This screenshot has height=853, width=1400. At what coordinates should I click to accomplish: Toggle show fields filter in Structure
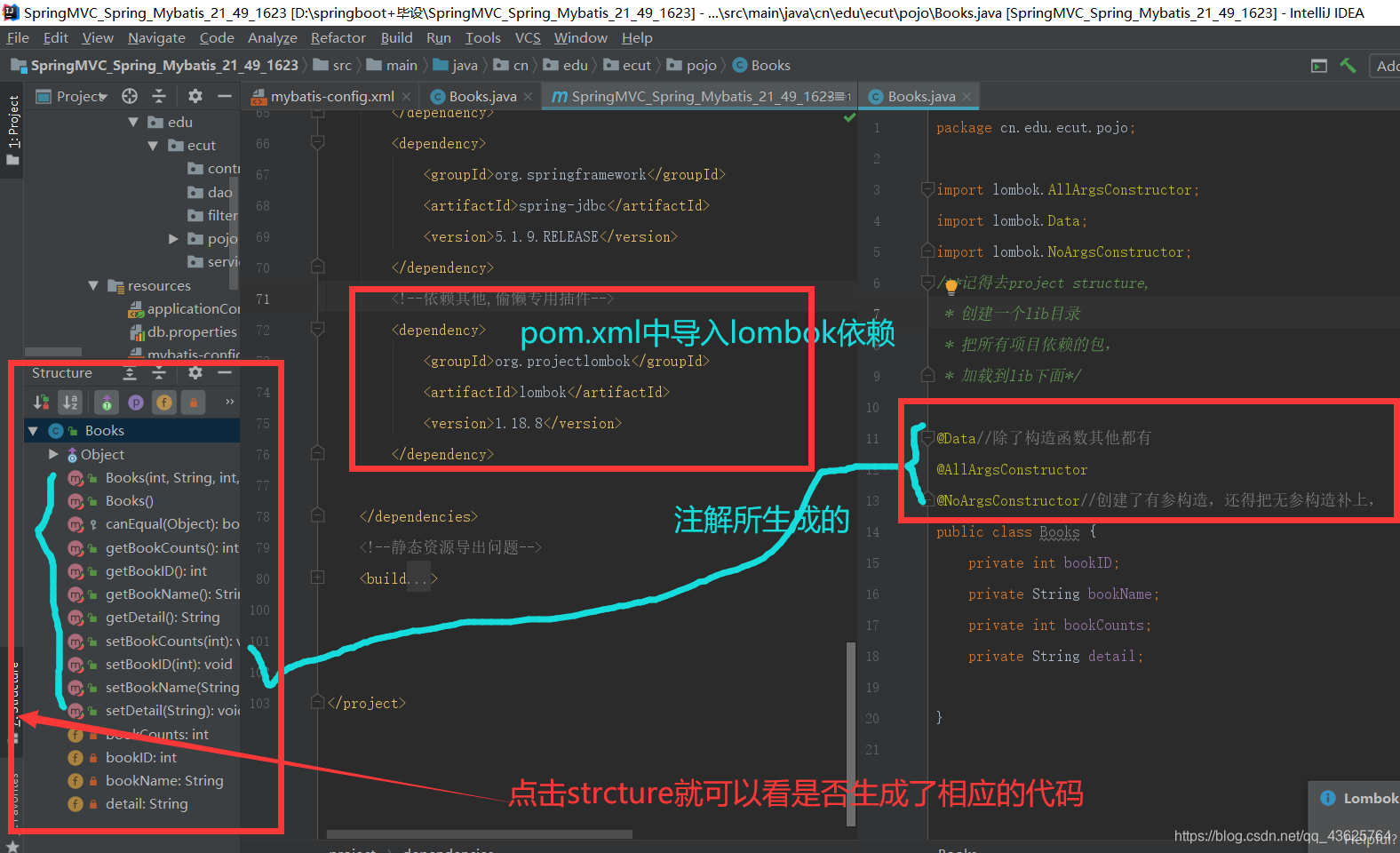coord(164,403)
